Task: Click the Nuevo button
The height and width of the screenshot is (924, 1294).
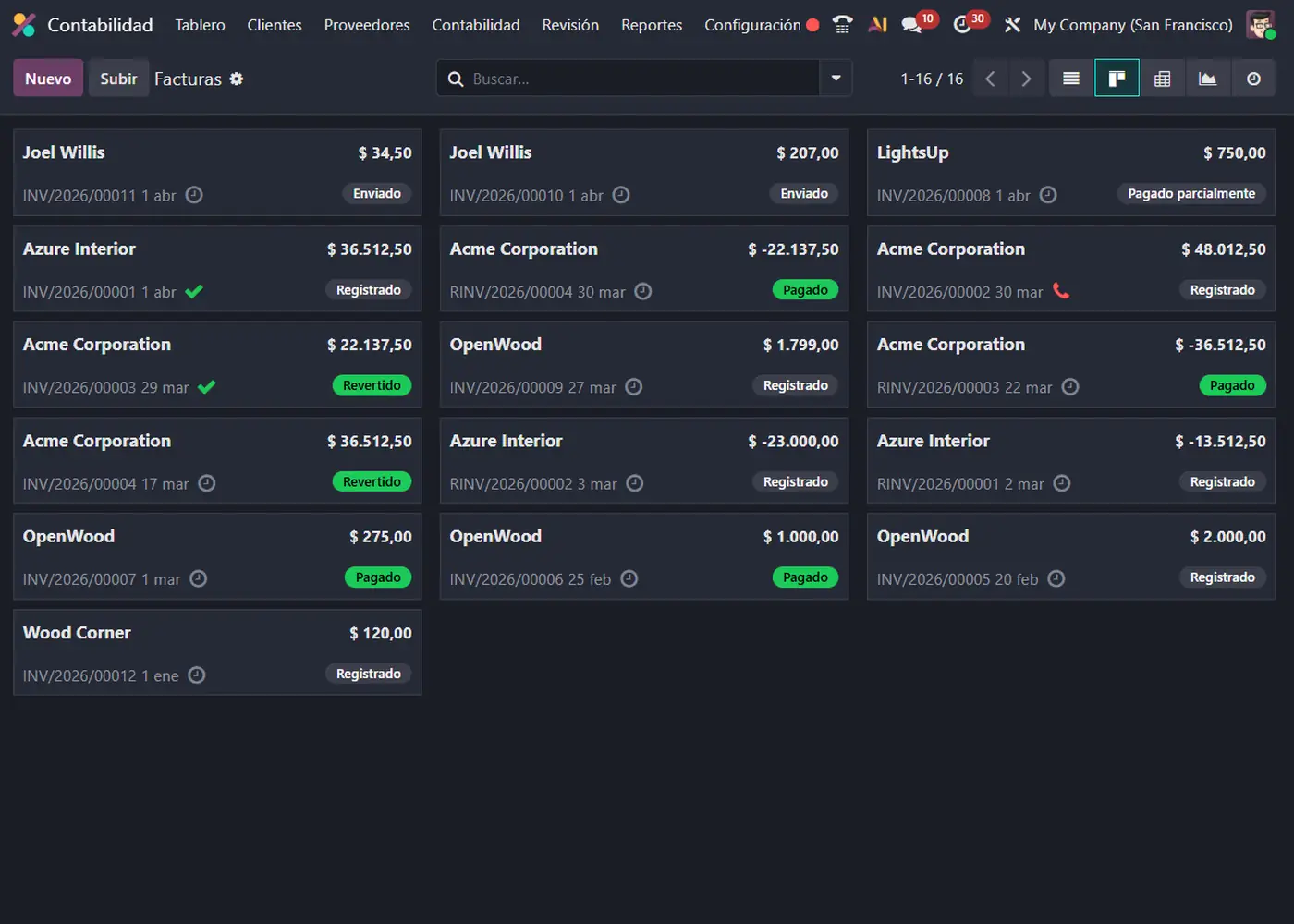Action: pyautogui.click(x=48, y=79)
